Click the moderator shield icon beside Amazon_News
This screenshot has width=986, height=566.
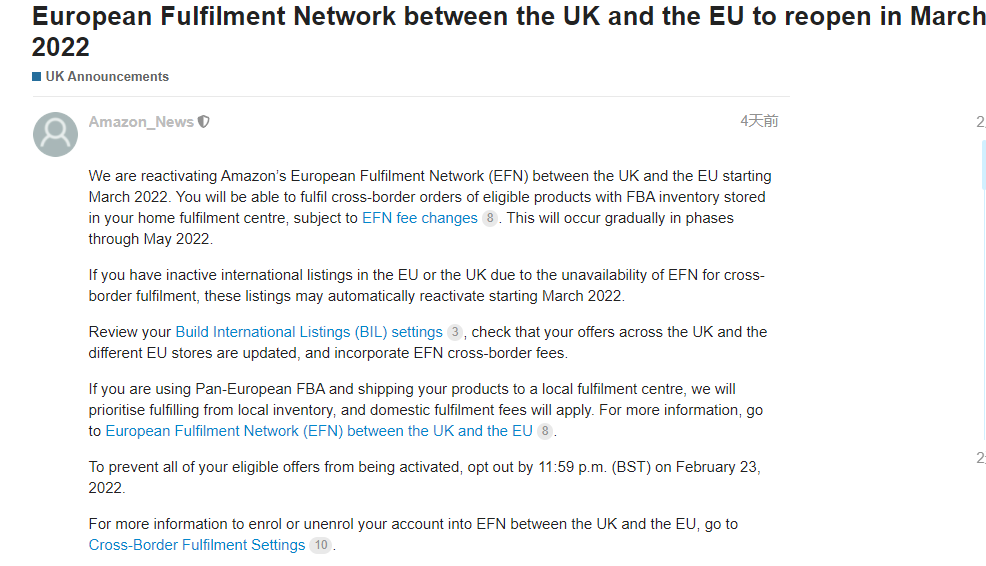[204, 122]
